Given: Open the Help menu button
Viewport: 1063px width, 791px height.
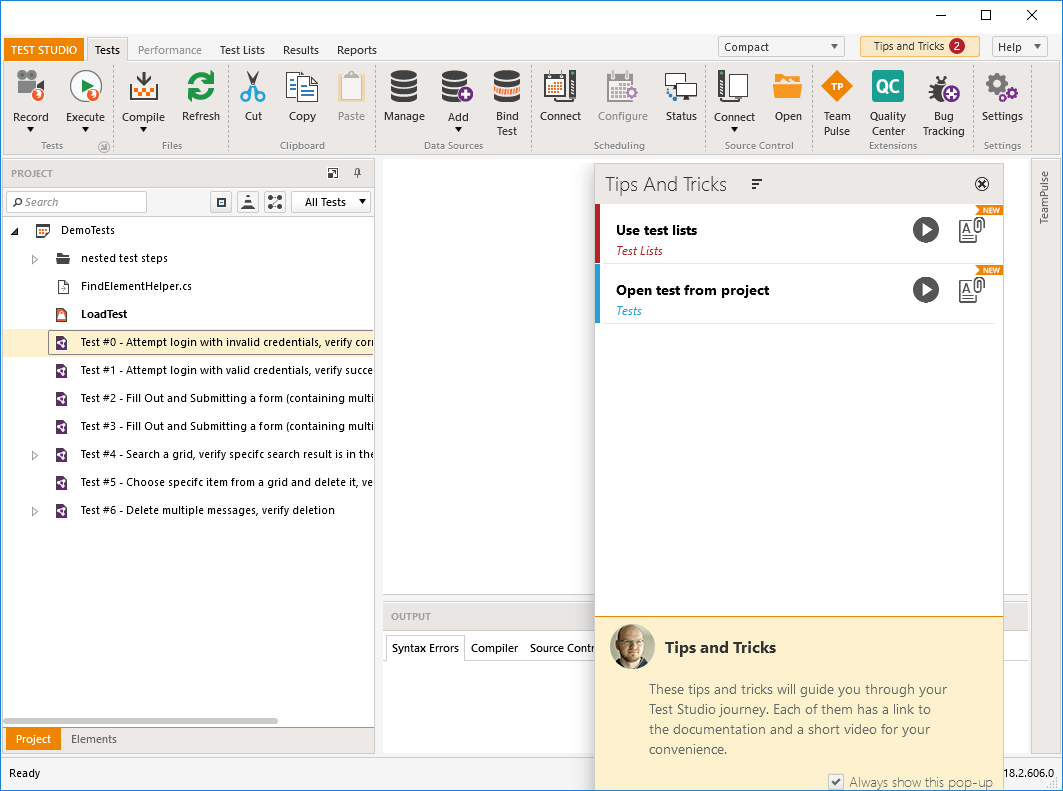Looking at the screenshot, I should [1019, 47].
